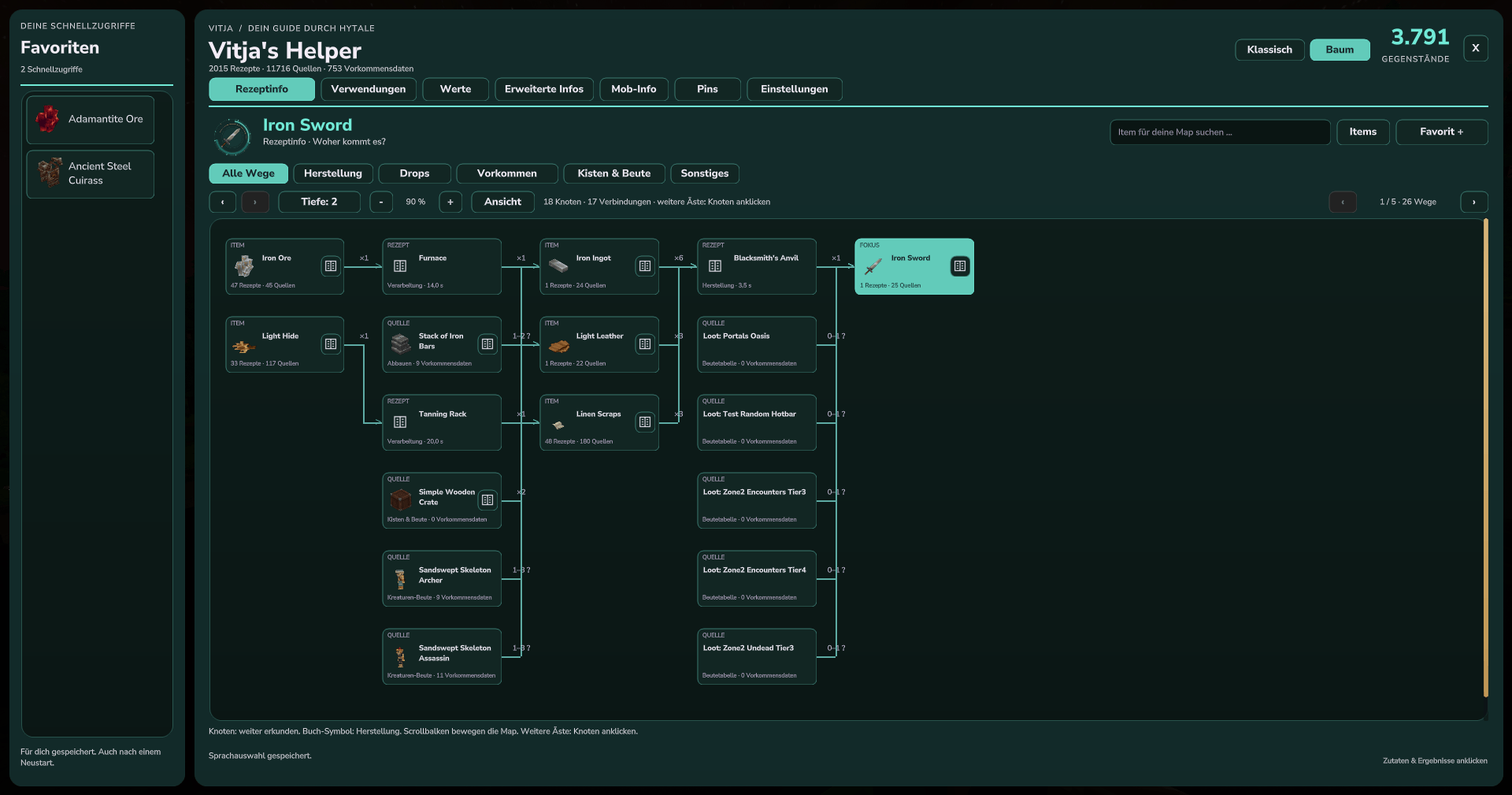Click the map's vertical scrollbar

[1486, 459]
